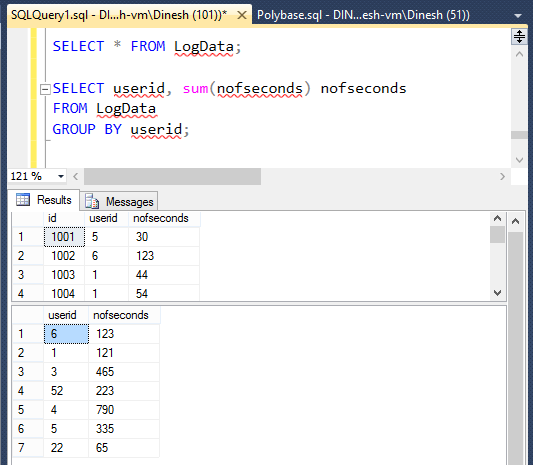This screenshot has width=533, height=465.
Task: Select userid header in second grid
Action: (66, 315)
